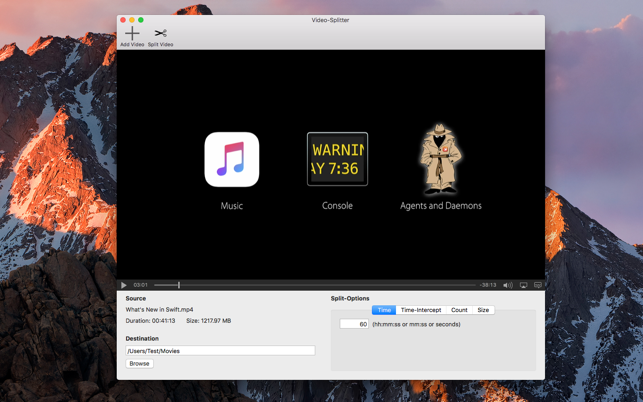The height and width of the screenshot is (402, 643).
Task: Close the Video-Splitter window with red button
Action: (x=123, y=20)
